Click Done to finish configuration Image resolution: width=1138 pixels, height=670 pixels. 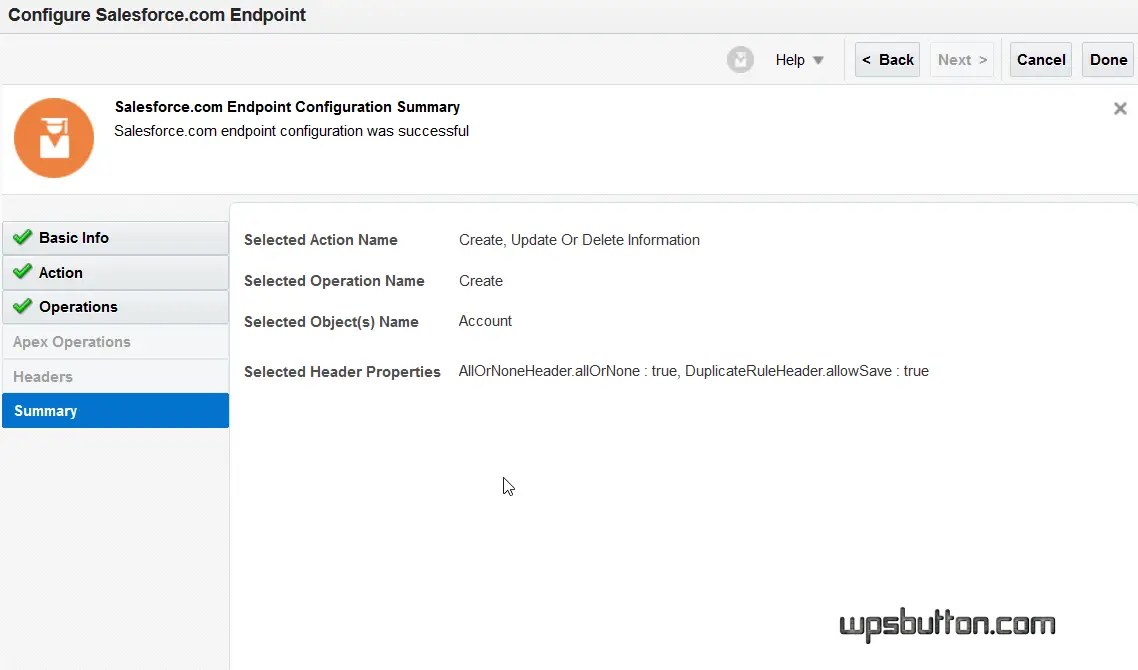(1108, 60)
